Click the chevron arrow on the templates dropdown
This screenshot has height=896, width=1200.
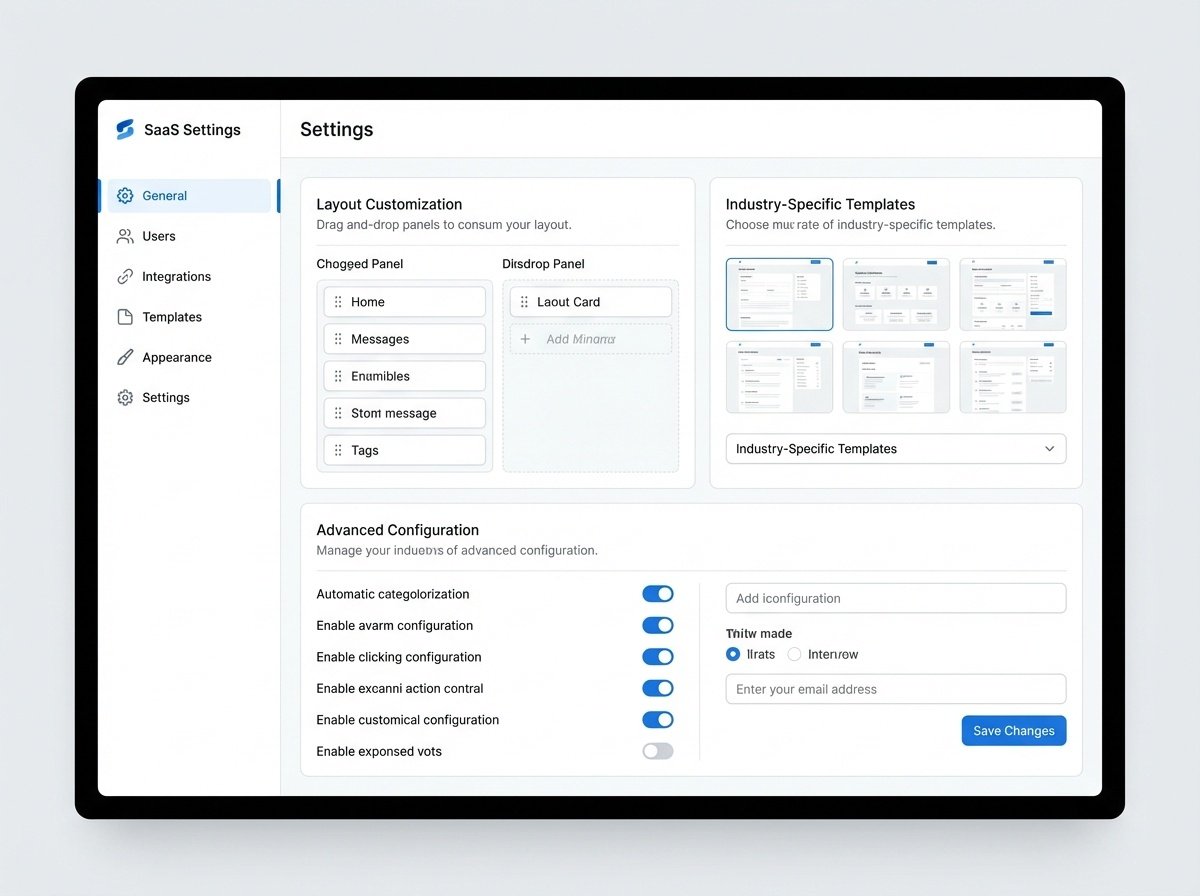click(x=1049, y=449)
